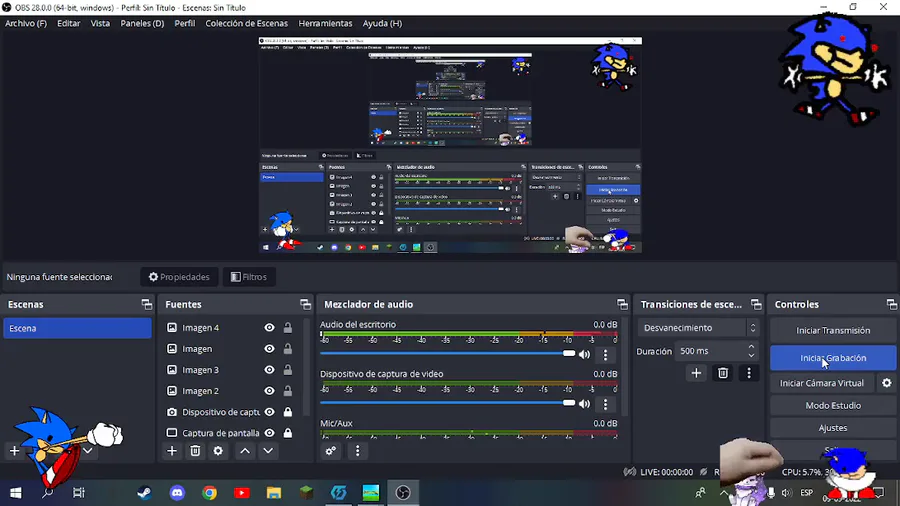Decrease Duración value with down arrow
This screenshot has height=506, width=900.
click(x=751, y=355)
